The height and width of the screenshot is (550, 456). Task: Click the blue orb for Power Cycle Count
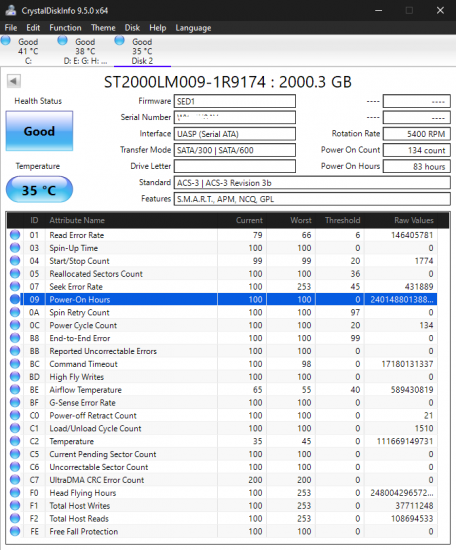tap(15, 325)
